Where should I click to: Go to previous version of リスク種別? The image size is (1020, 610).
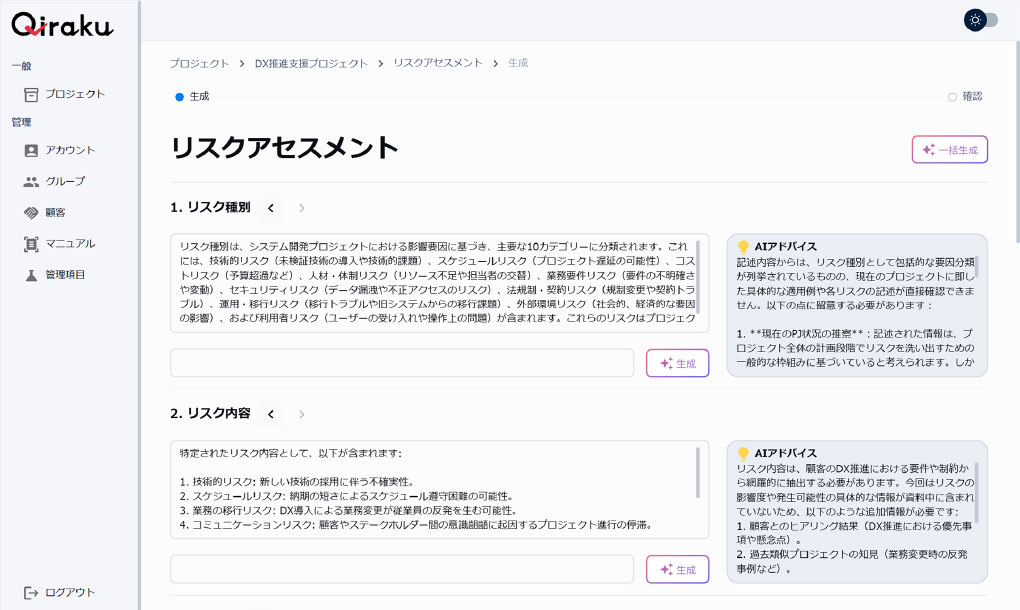point(271,208)
